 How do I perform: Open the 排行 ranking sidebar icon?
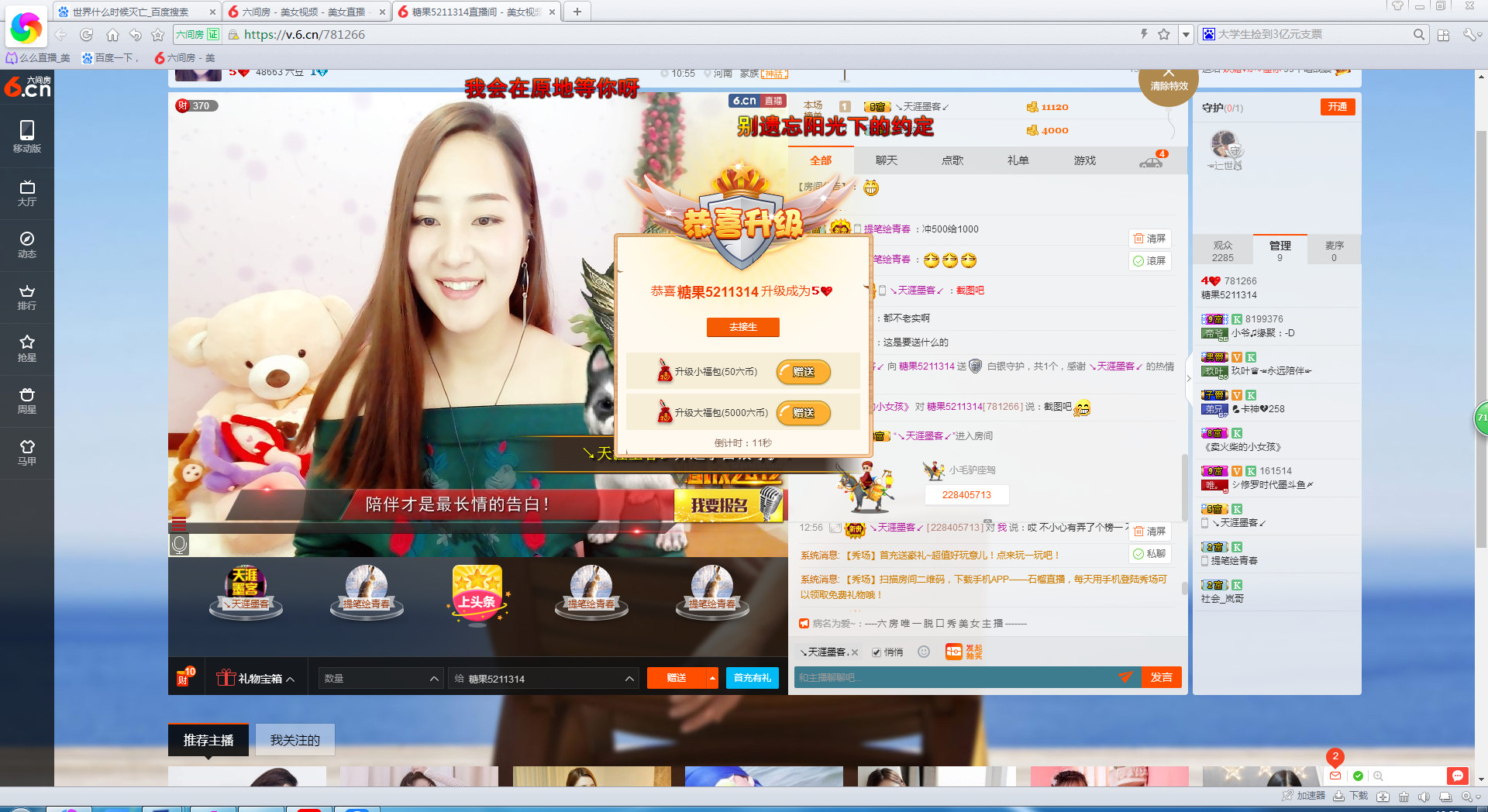(27, 297)
